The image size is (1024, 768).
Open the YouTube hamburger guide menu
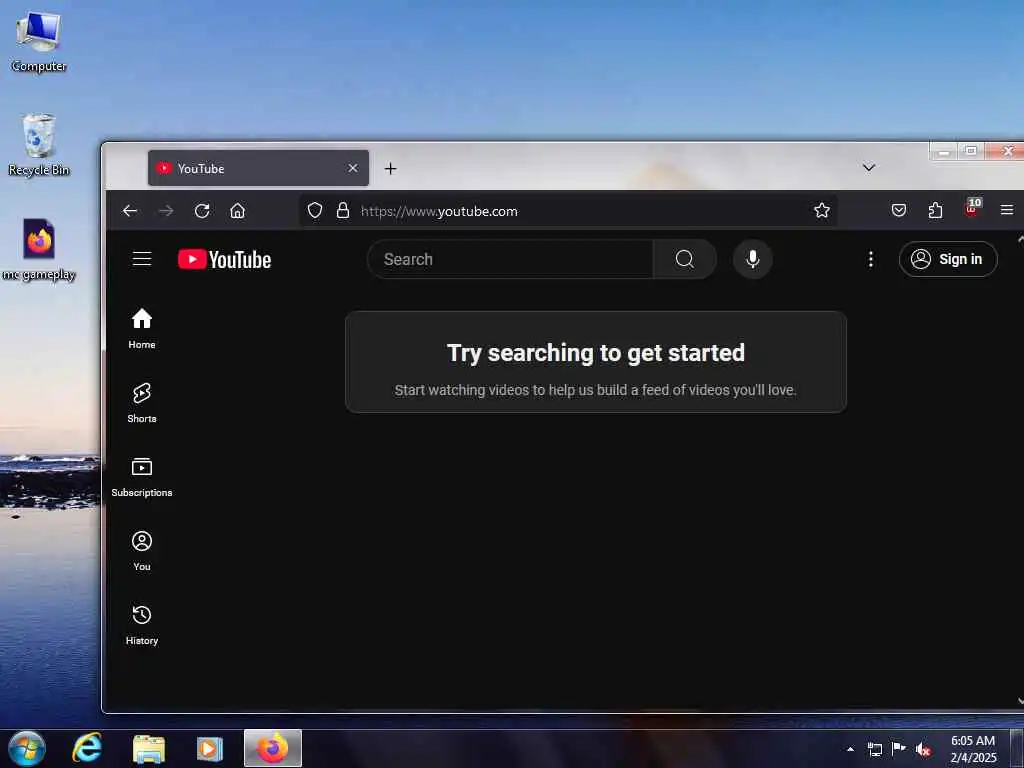click(x=142, y=259)
